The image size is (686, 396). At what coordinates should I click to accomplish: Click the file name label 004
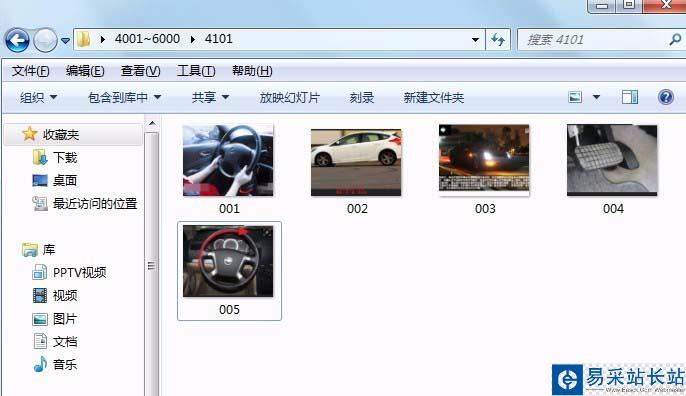[x=613, y=209]
